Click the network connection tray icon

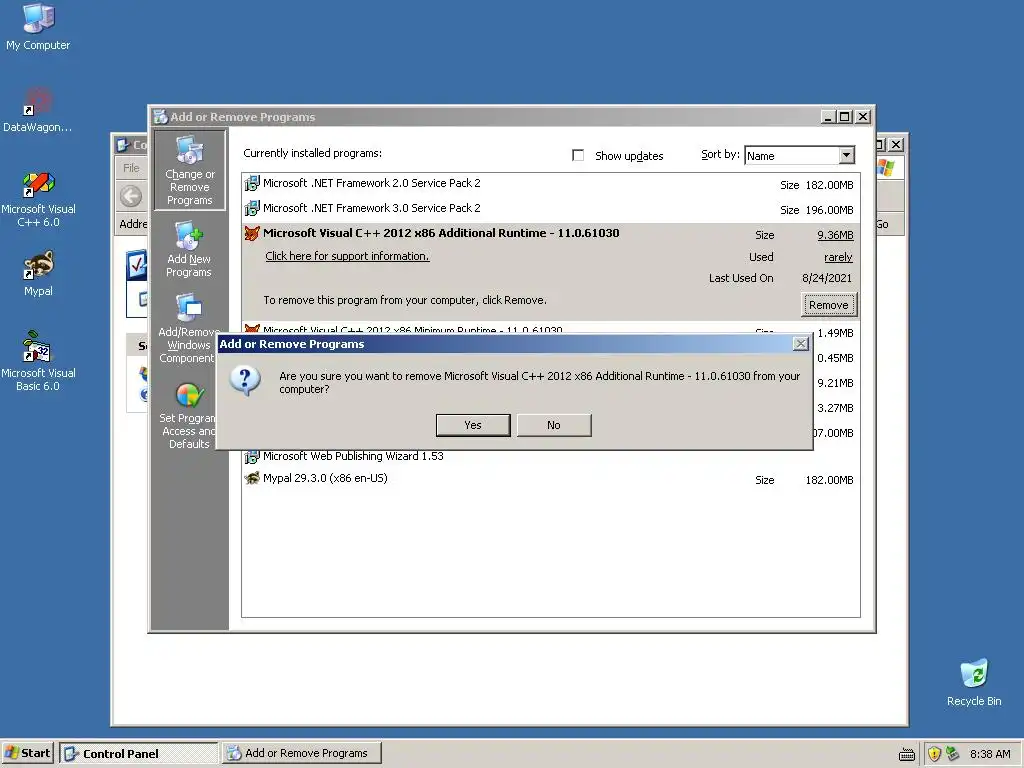click(953, 754)
